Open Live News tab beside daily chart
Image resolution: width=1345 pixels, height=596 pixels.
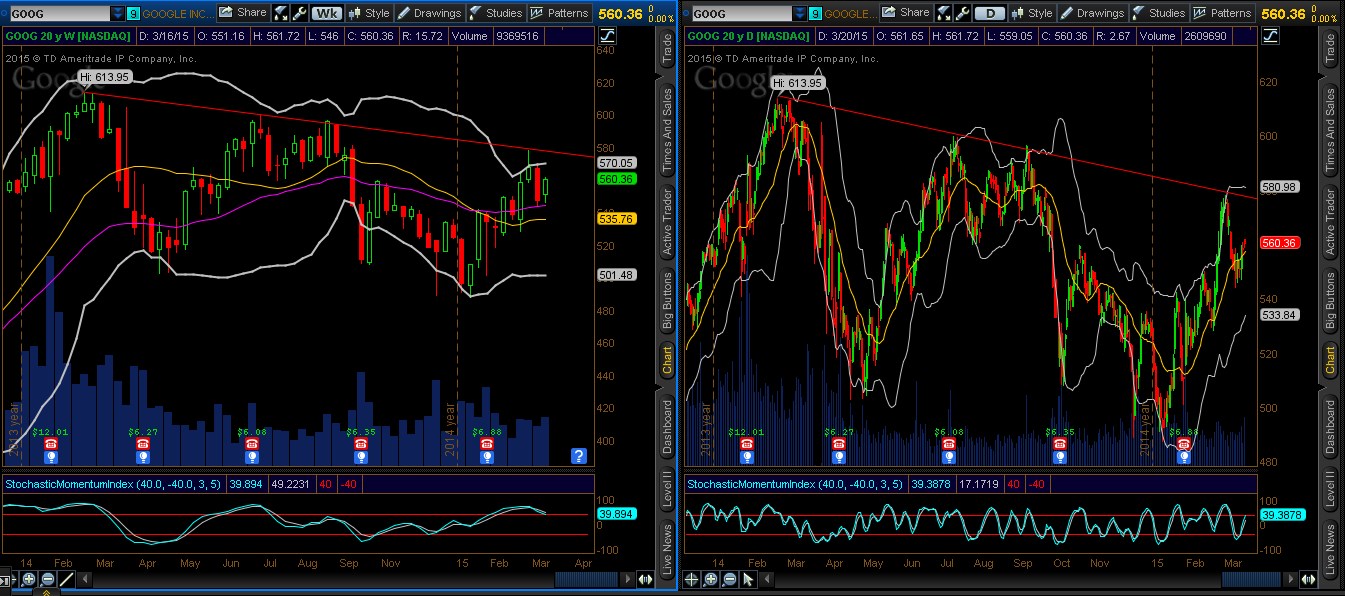pyautogui.click(x=1330, y=548)
